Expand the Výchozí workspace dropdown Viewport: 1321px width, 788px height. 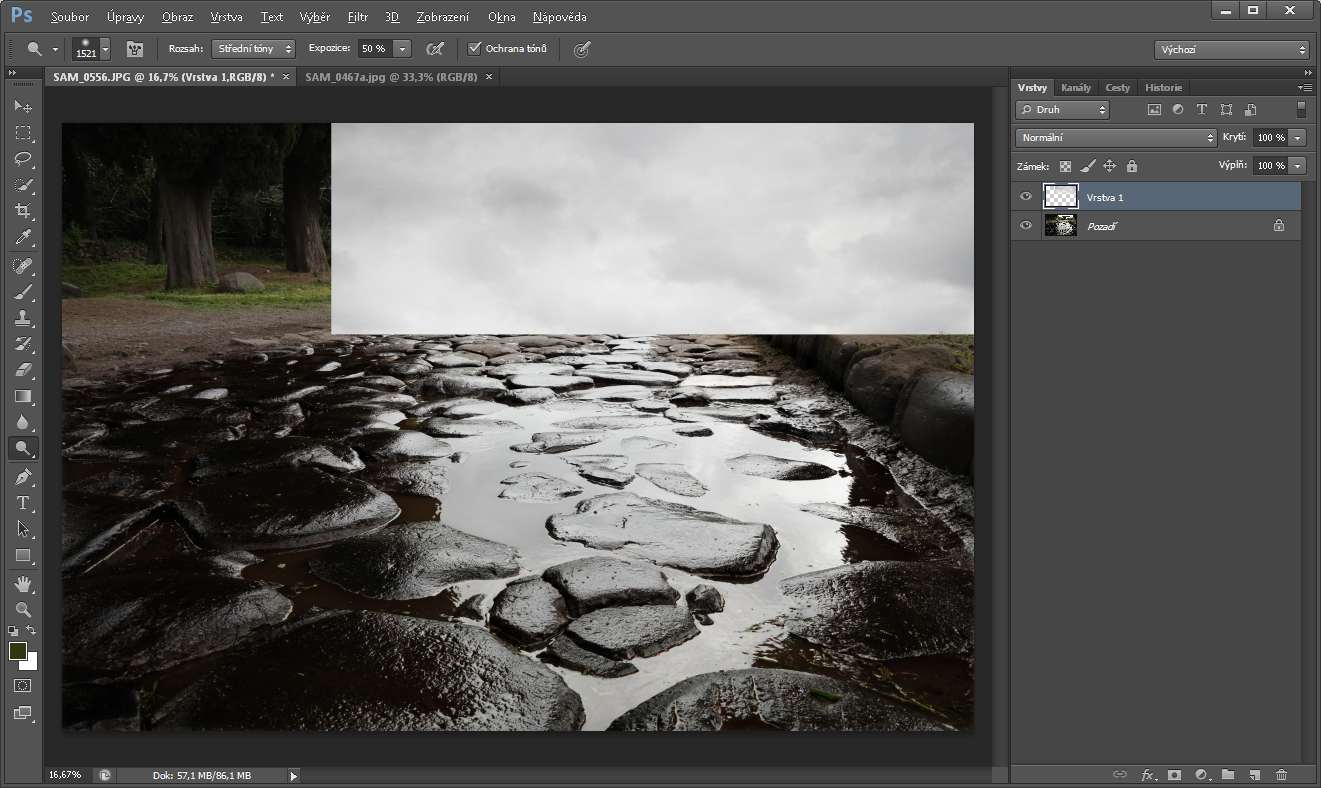coord(1231,49)
